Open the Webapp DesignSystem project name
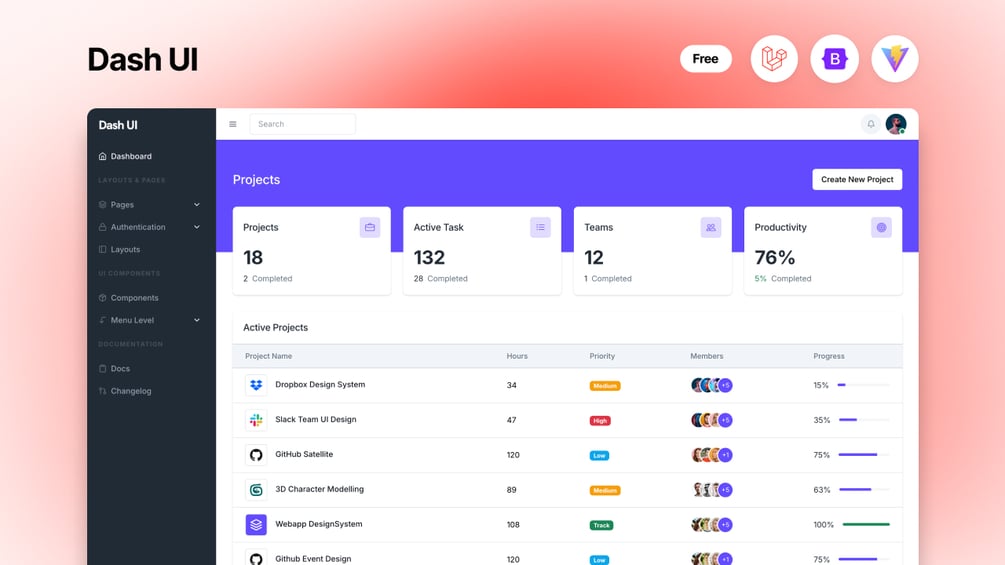This screenshot has width=1005, height=565. point(319,524)
